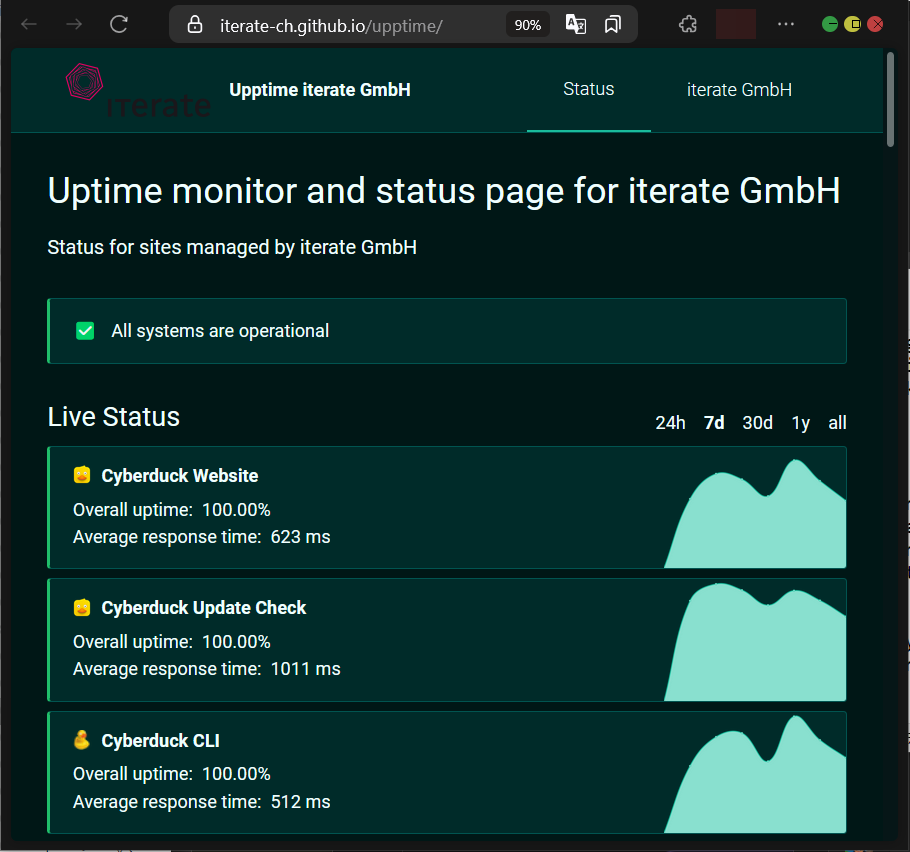
Task: Go back with the browser back arrow
Action: coord(29,24)
